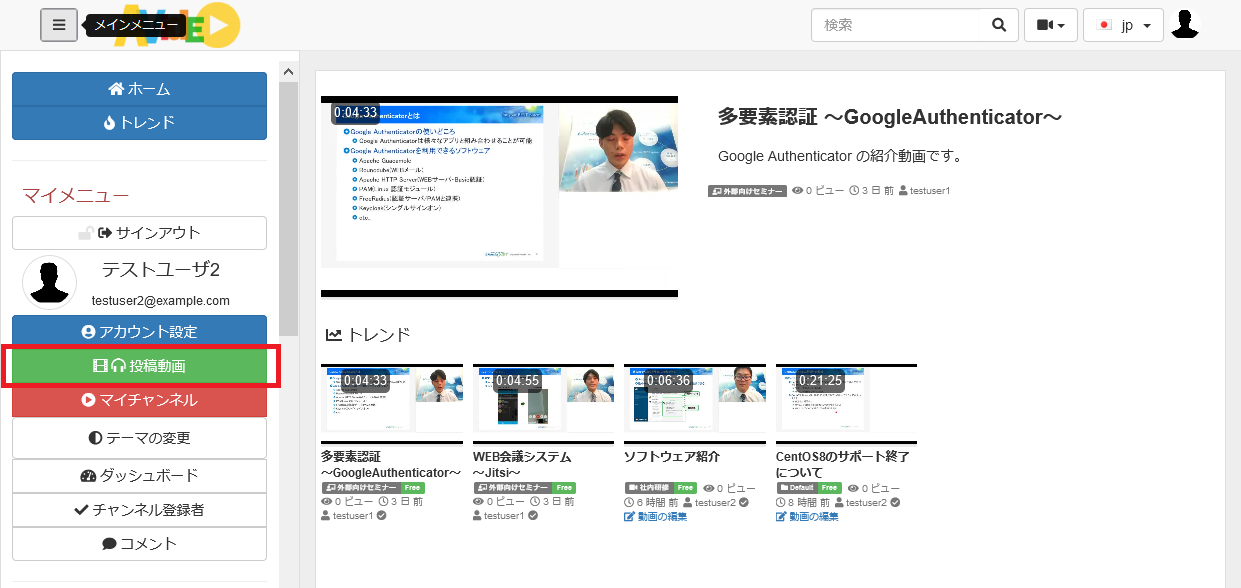1241x588 pixels.
Task: Click the sidebar scrollbar thumb
Action: 289,208
